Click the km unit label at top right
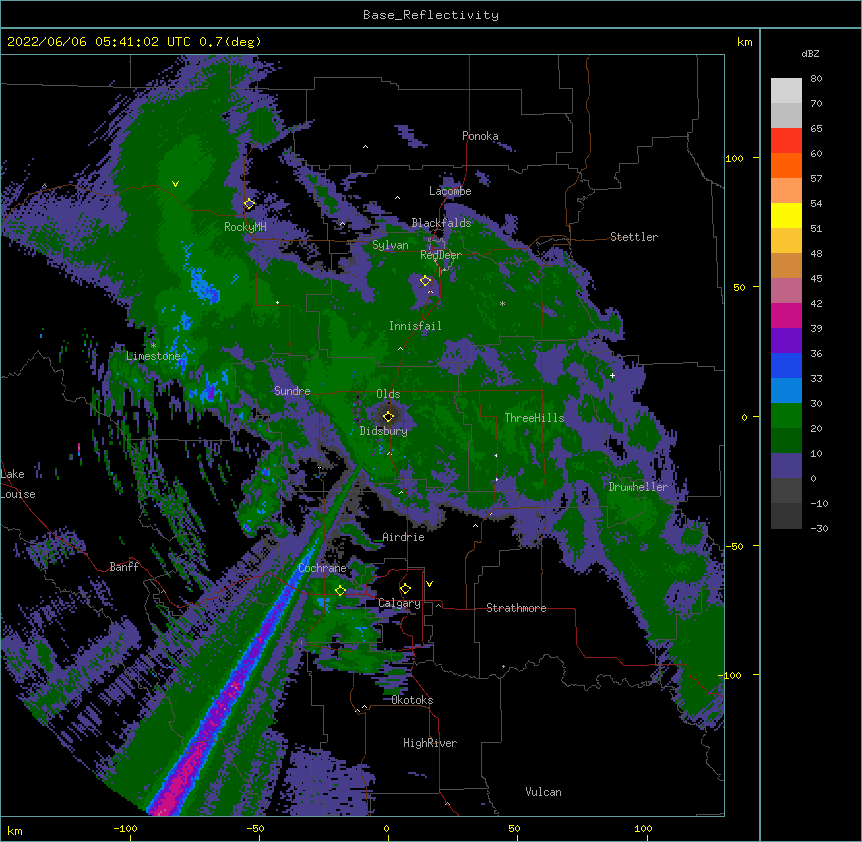This screenshot has width=862, height=842. [744, 42]
